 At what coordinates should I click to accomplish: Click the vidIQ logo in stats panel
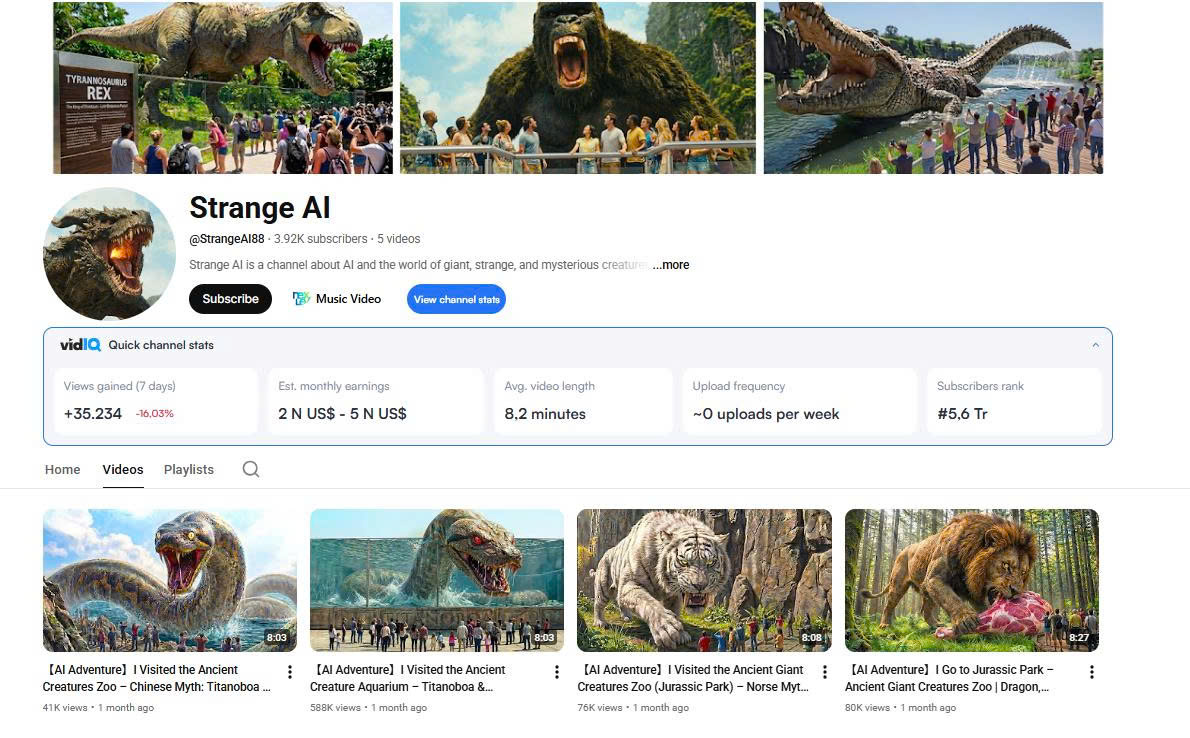coord(80,345)
